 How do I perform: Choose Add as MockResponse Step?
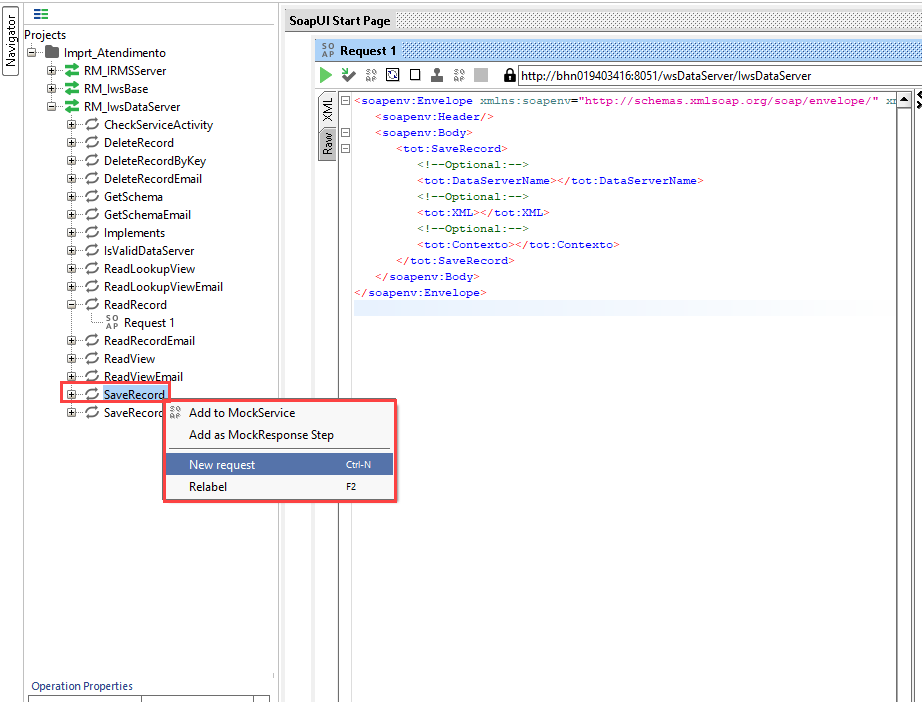pyautogui.click(x=279, y=435)
